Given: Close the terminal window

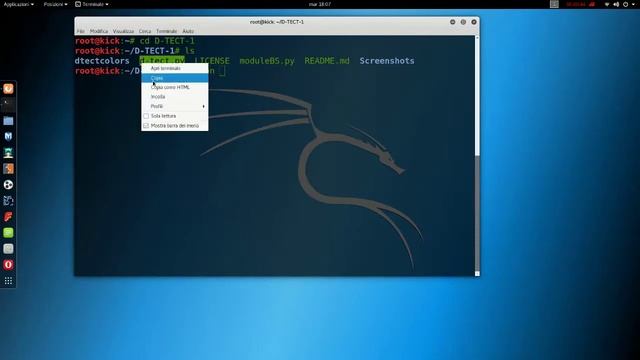Looking at the screenshot, I should click(474, 22).
